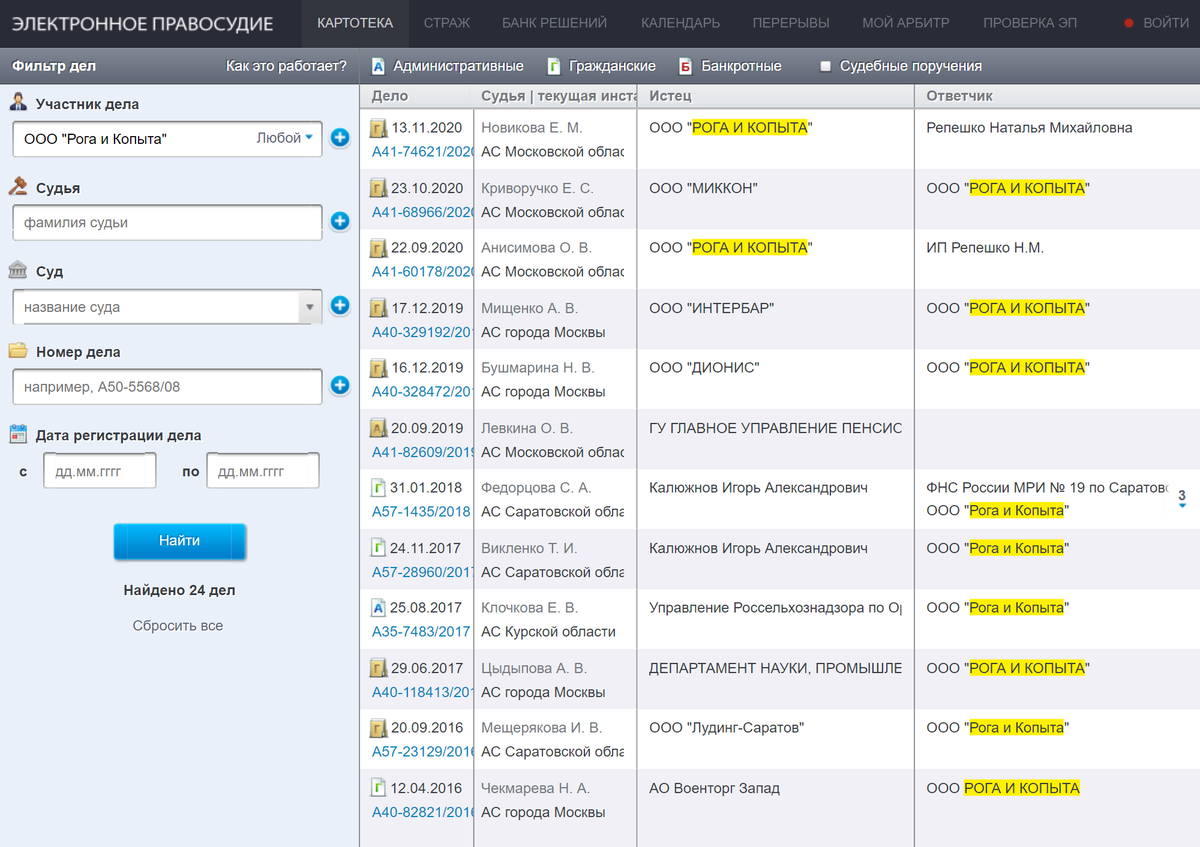Click case type icon for 29.06.2017 row
Image resolution: width=1200 pixels, height=847 pixels.
point(379,668)
